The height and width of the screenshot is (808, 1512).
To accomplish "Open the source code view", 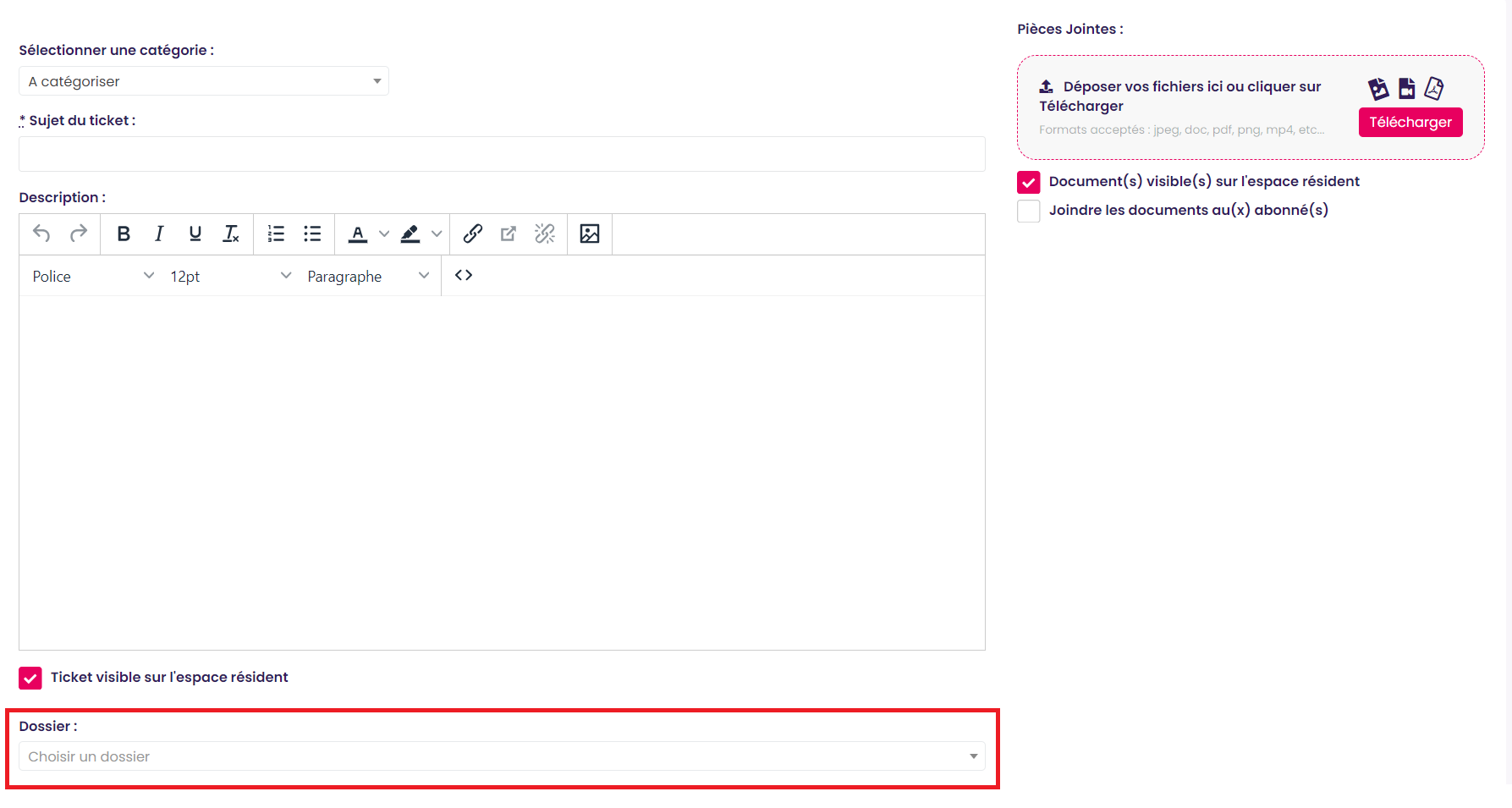I will [464, 275].
